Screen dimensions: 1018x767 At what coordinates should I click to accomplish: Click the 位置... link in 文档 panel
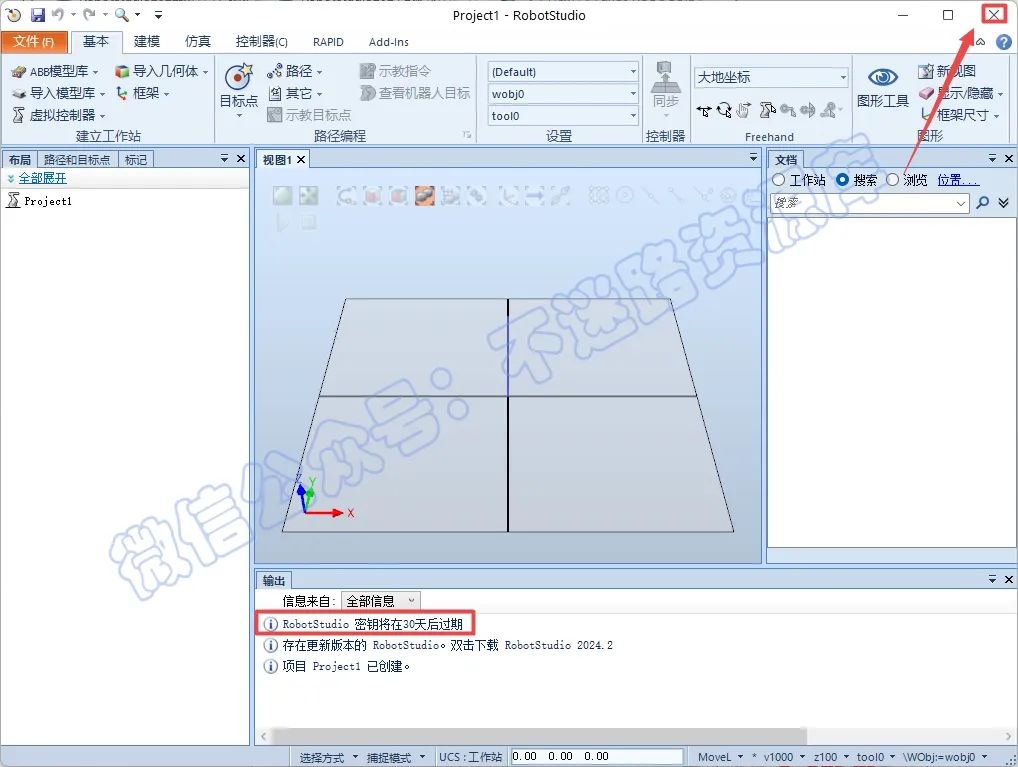point(958,180)
